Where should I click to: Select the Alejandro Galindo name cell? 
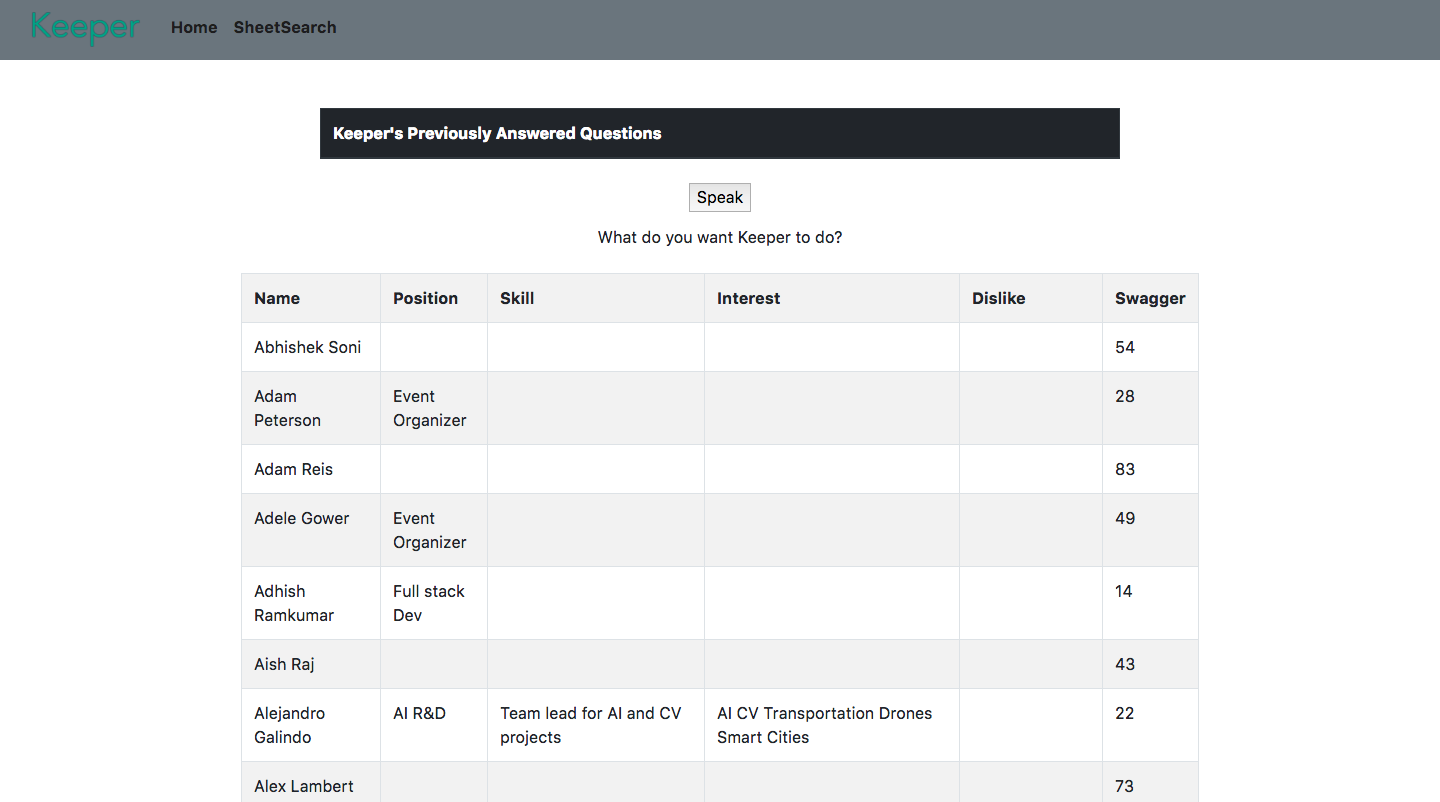pyautogui.click(x=311, y=725)
